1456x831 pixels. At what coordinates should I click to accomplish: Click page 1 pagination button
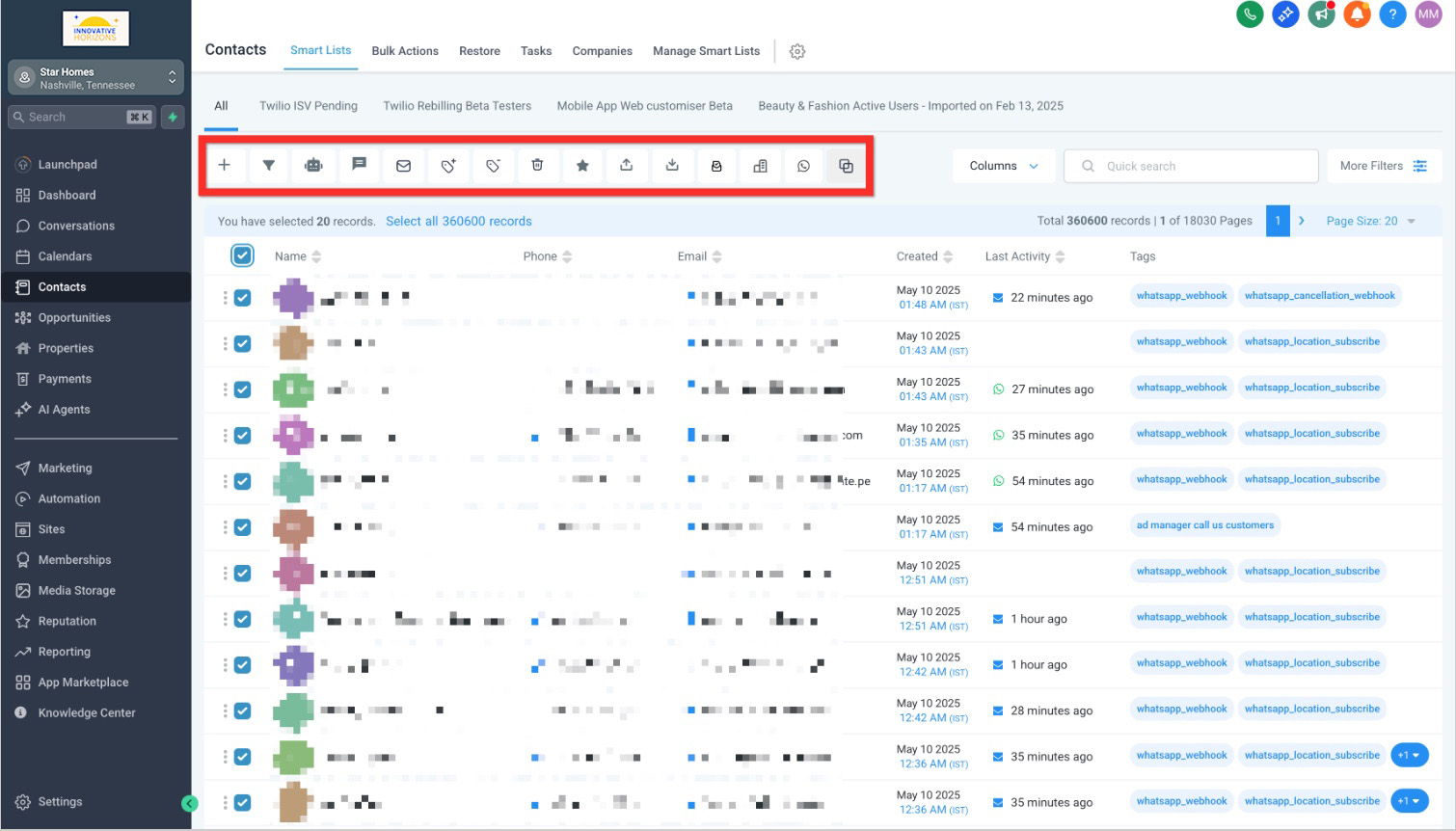click(1278, 221)
